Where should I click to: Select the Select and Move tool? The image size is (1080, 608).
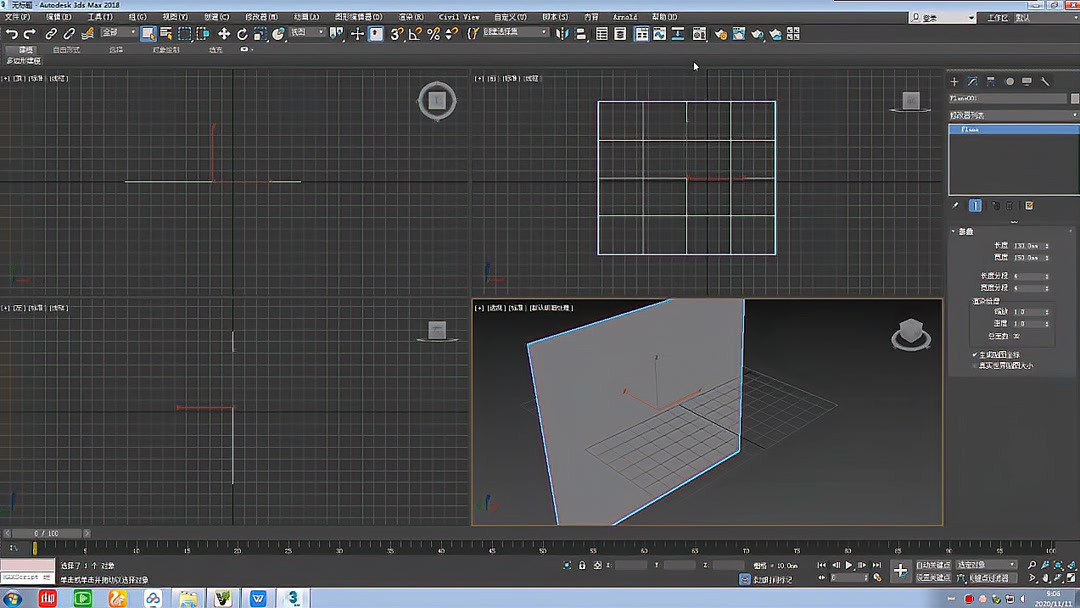226,34
